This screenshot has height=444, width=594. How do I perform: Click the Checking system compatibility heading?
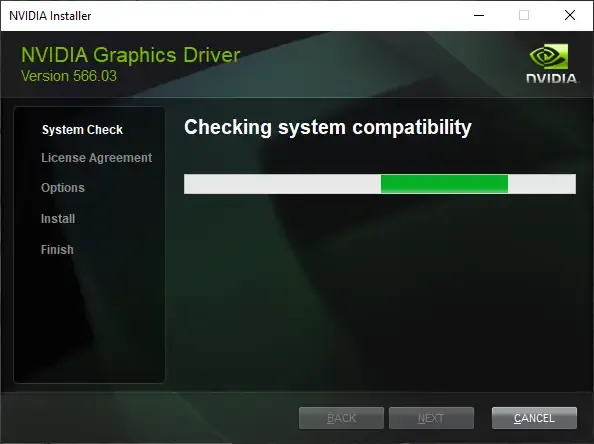(x=328, y=127)
